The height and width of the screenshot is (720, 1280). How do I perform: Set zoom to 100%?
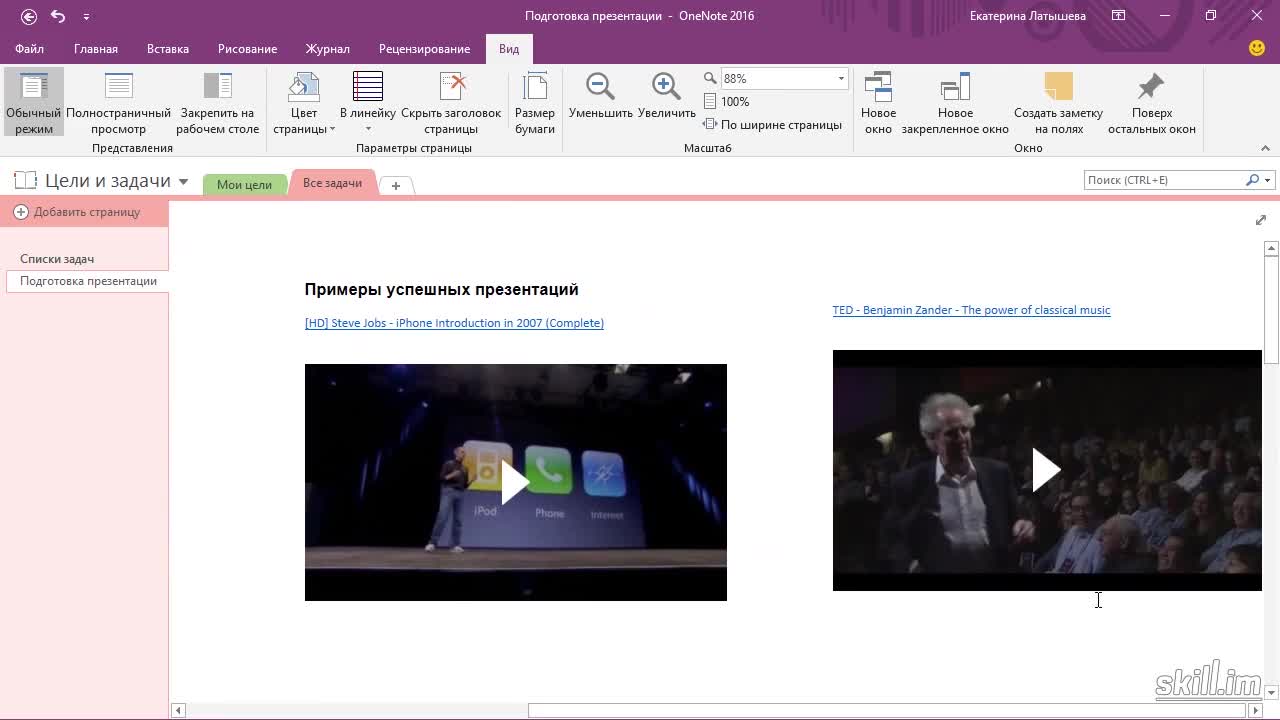727,101
